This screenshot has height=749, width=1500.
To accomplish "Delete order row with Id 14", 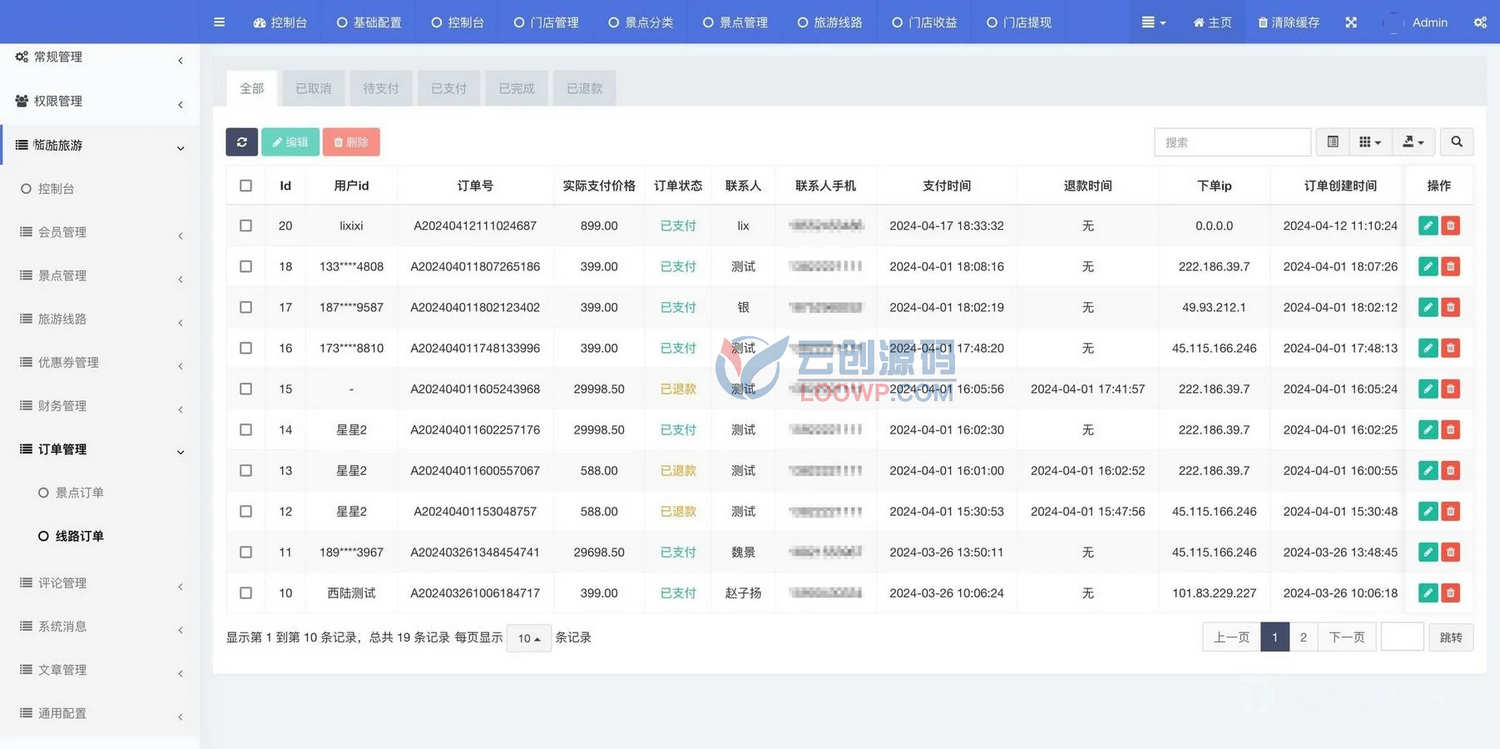I will coord(1451,430).
